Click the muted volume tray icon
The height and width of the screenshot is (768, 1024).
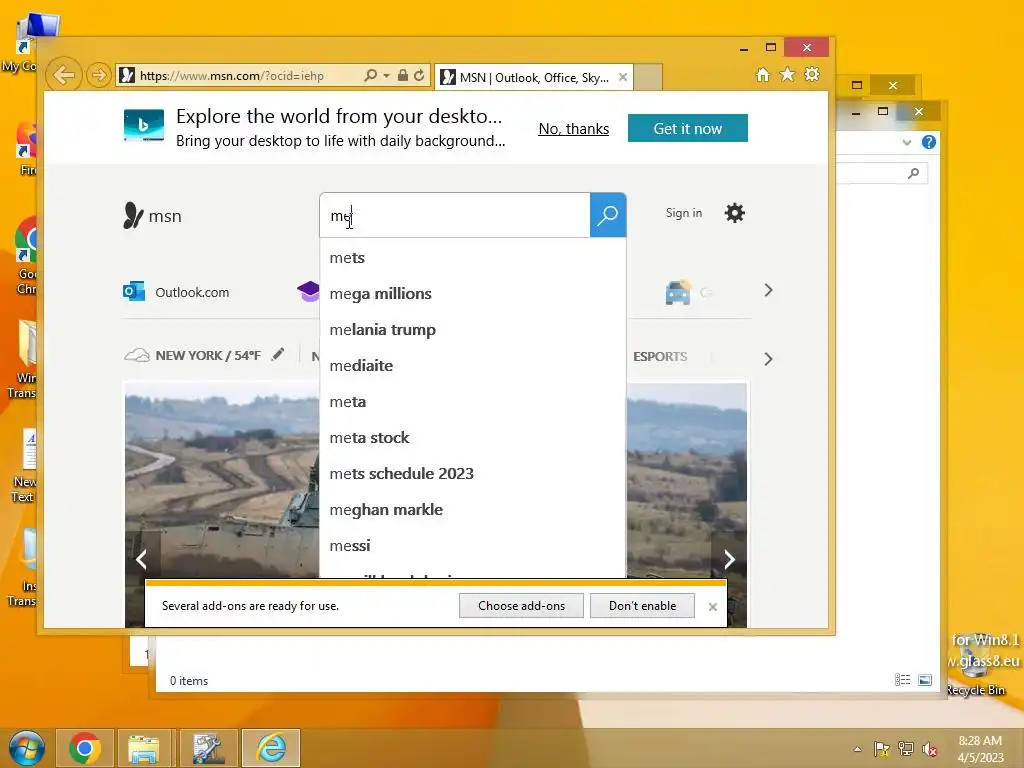tap(929, 749)
